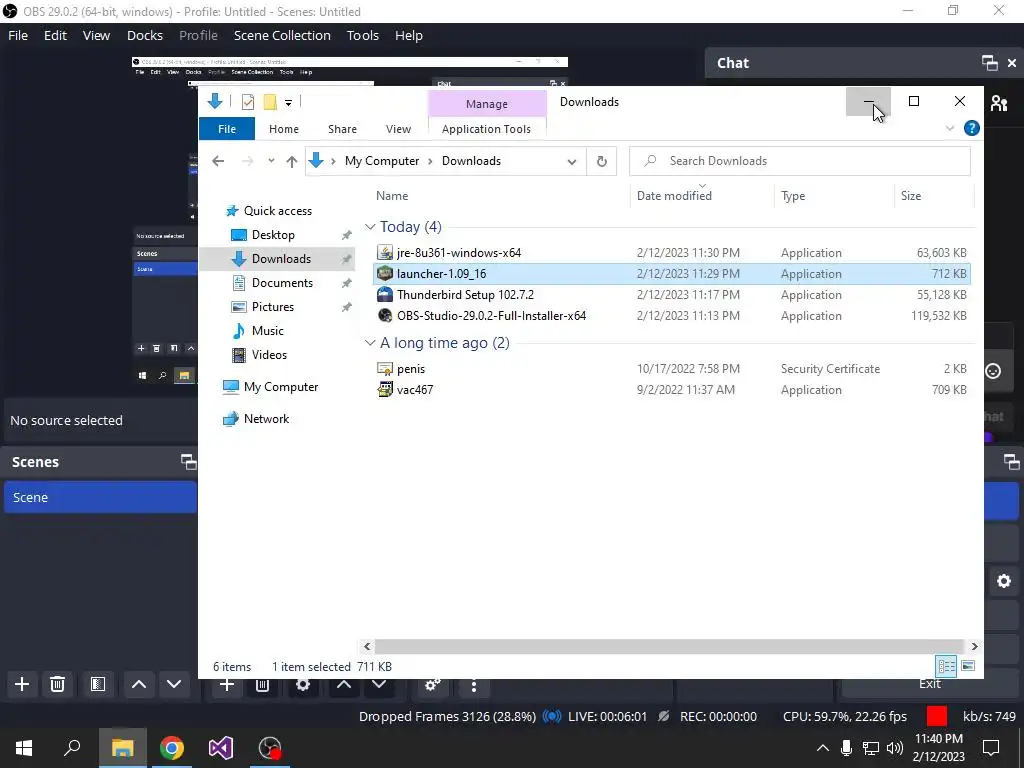Go up one folder level in Explorer

click(x=291, y=161)
